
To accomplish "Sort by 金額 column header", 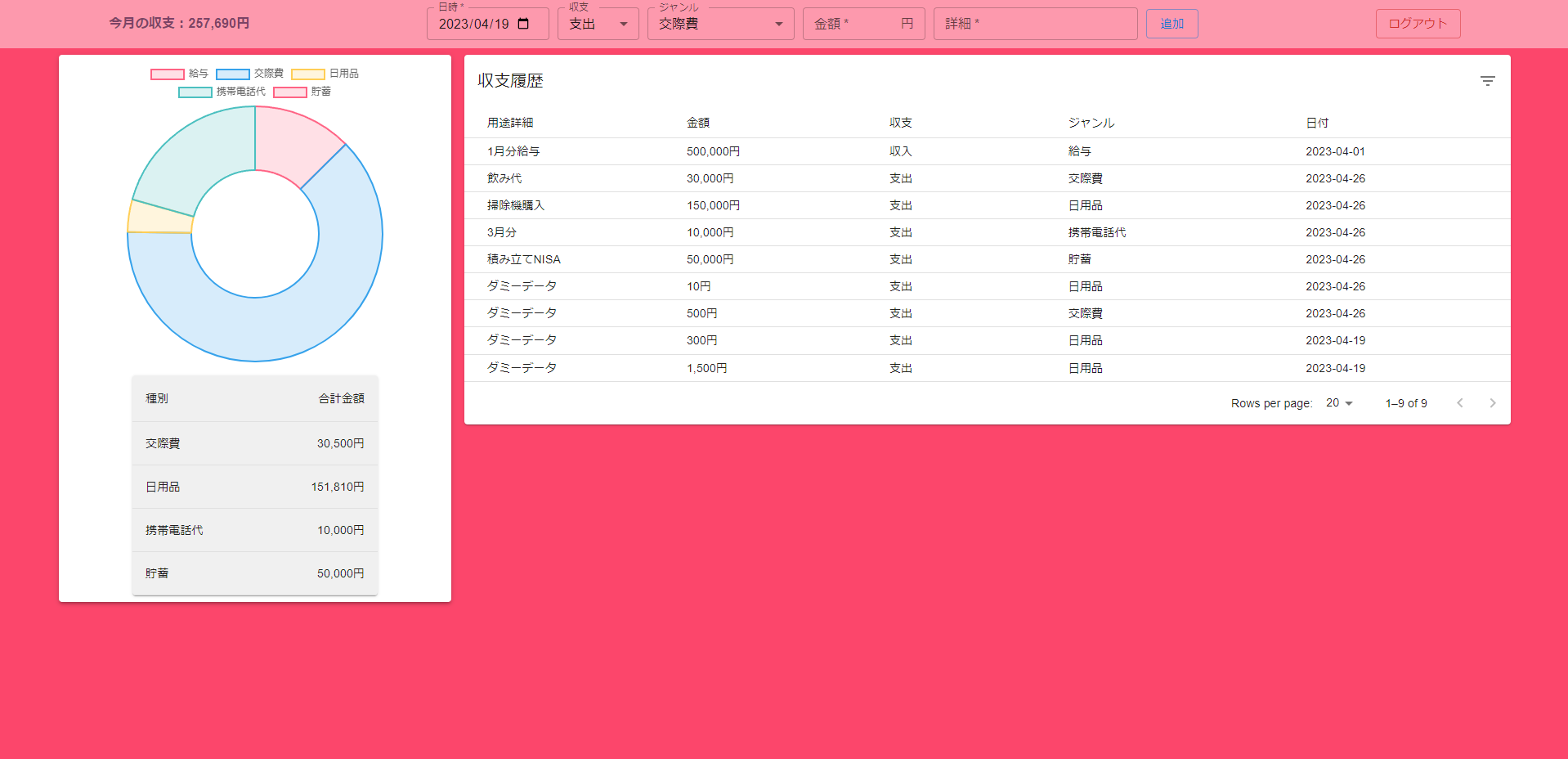I will (x=697, y=123).
